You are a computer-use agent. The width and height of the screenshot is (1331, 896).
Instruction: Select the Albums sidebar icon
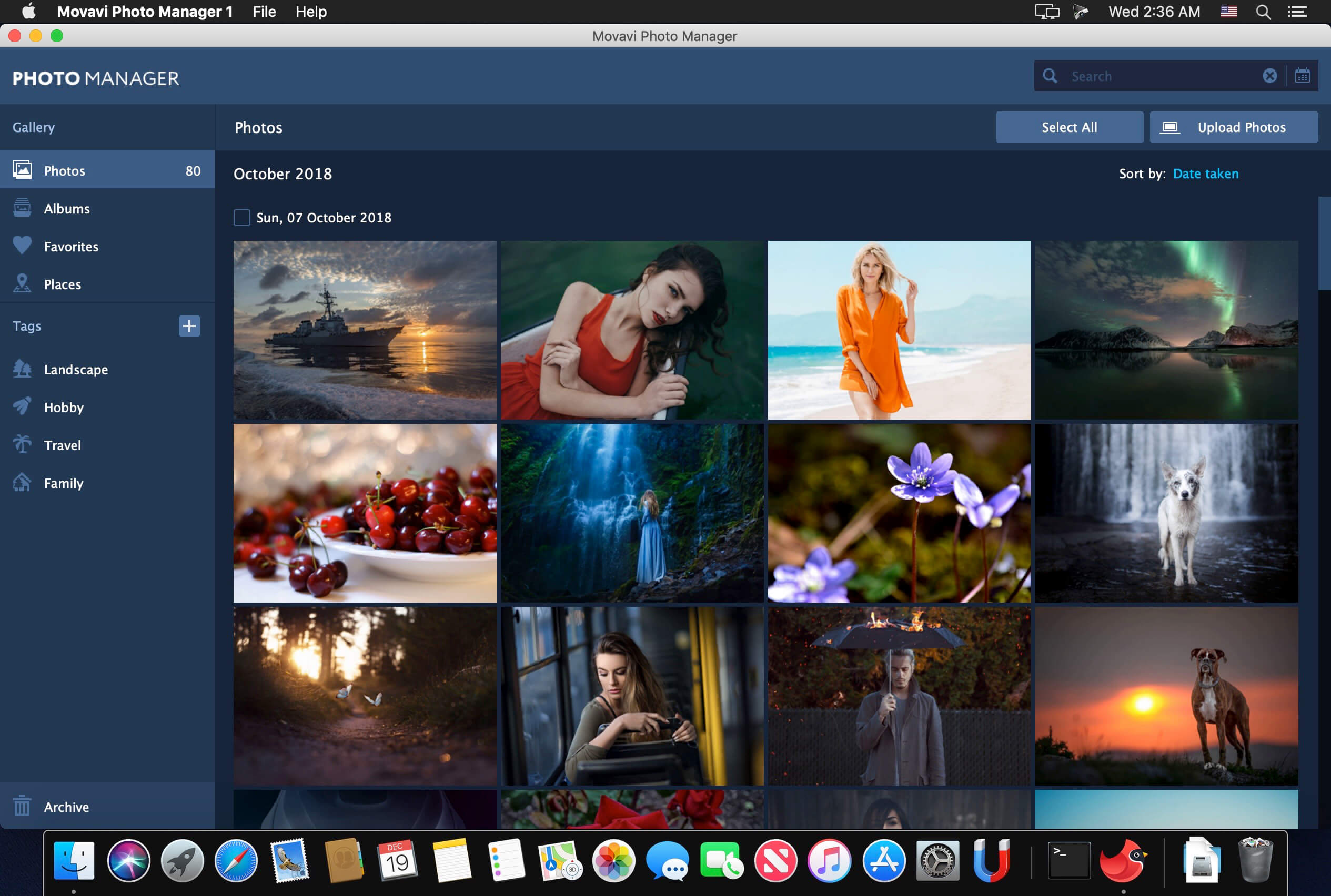(x=22, y=207)
